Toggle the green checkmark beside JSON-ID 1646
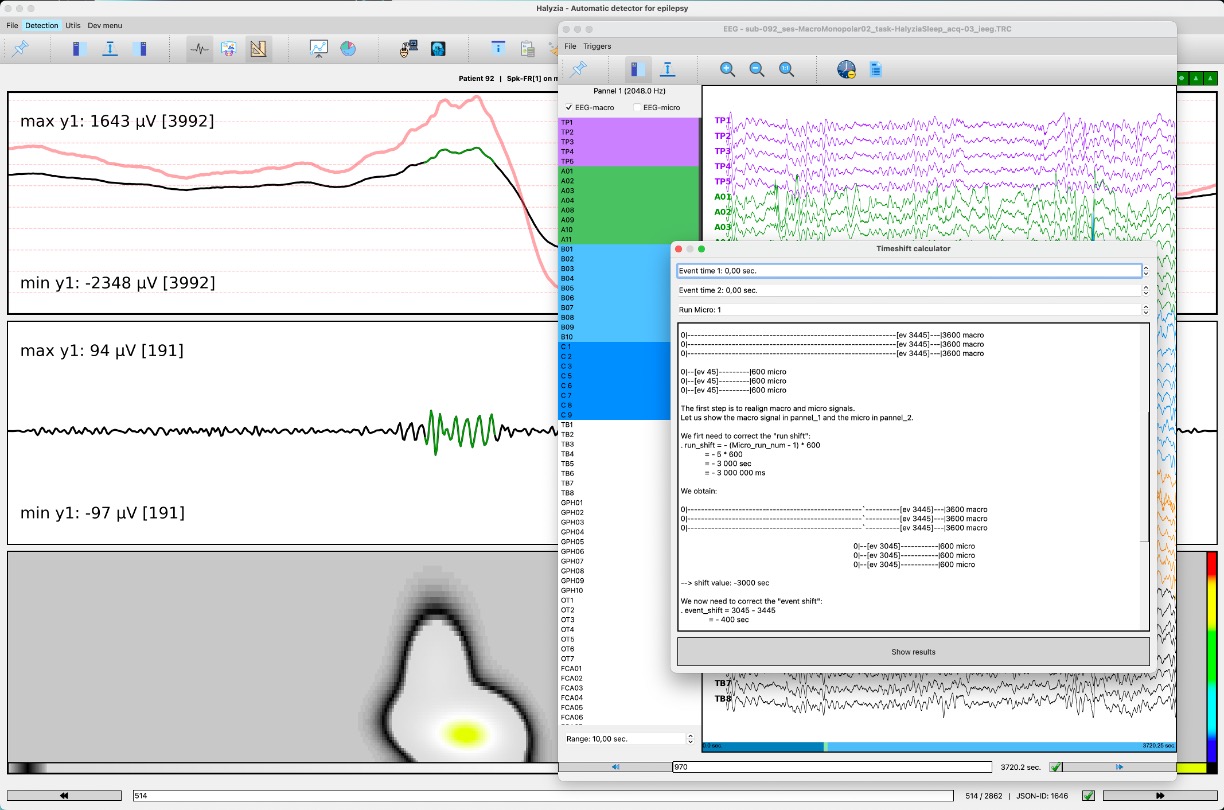Screen dimensions: 1224x810 (1088, 796)
